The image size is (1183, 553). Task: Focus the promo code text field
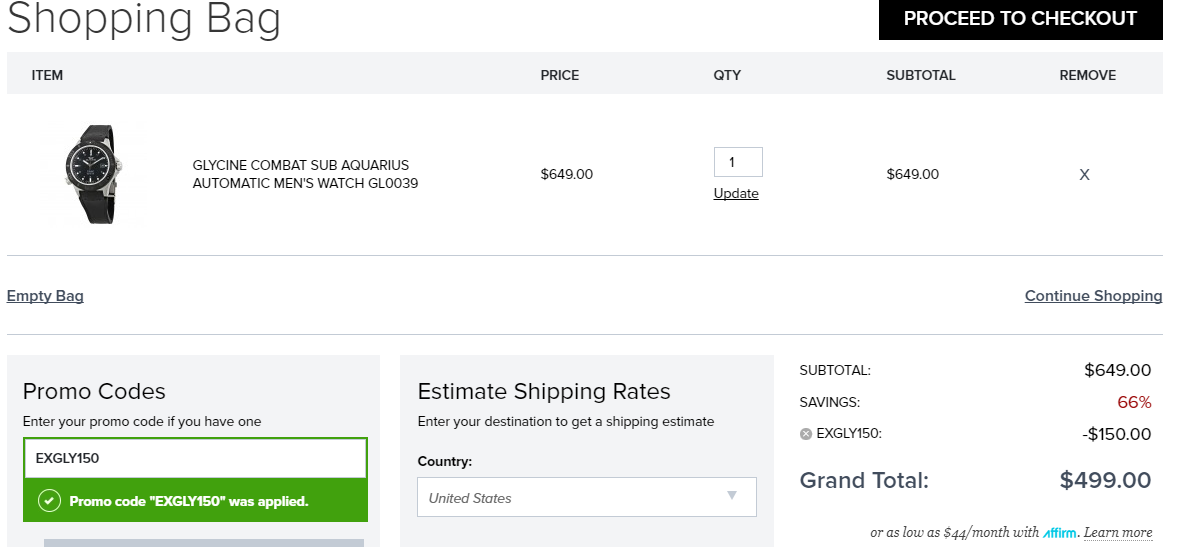(195, 458)
